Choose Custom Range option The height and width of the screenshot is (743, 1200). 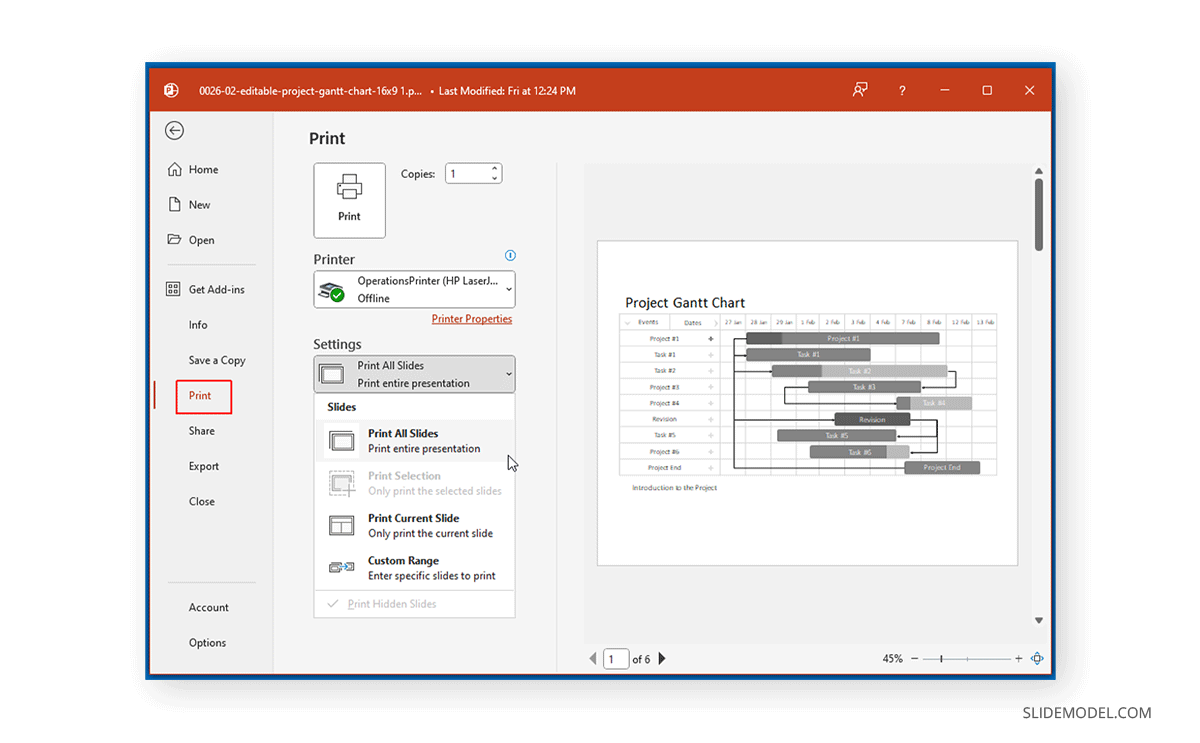coord(415,568)
